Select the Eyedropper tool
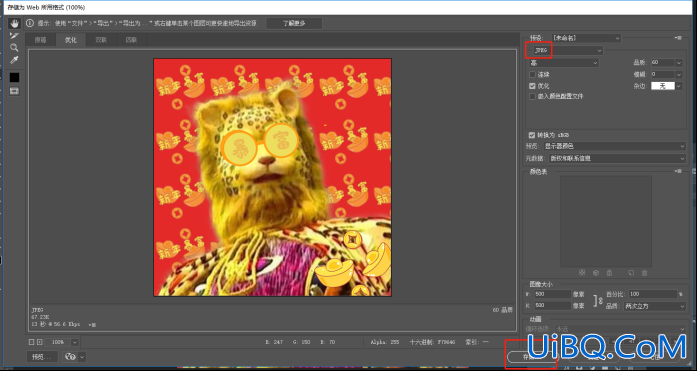This screenshot has width=697, height=371. pos(14,60)
